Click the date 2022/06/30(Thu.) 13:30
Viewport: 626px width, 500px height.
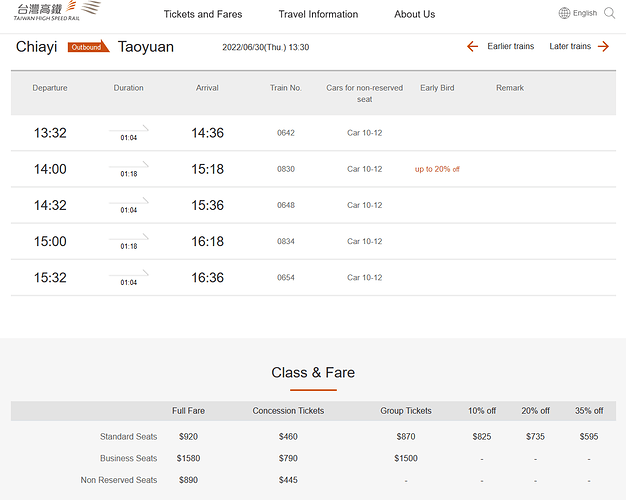point(265,47)
